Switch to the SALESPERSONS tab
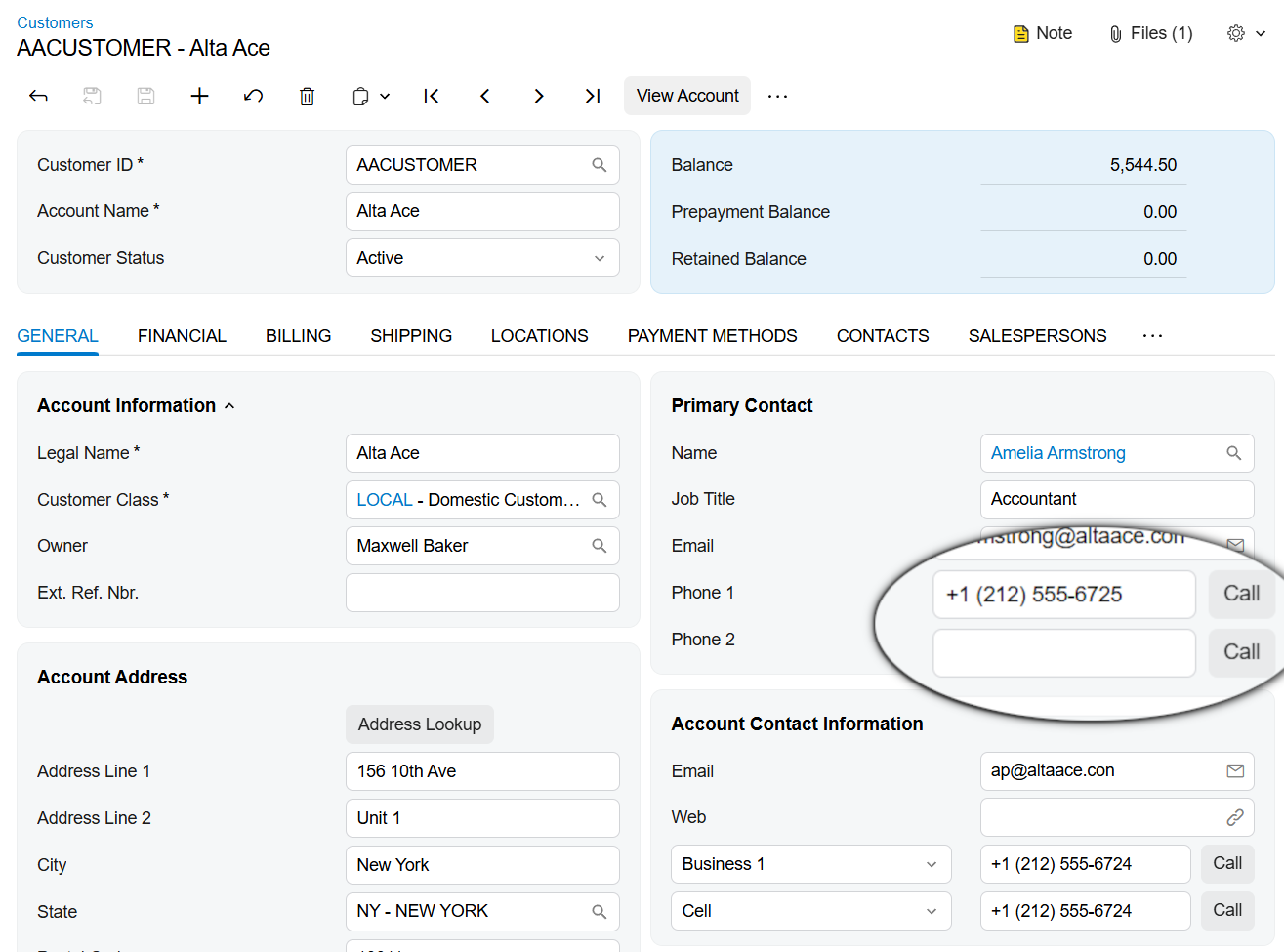This screenshot has height=952, width=1284. click(x=1037, y=336)
